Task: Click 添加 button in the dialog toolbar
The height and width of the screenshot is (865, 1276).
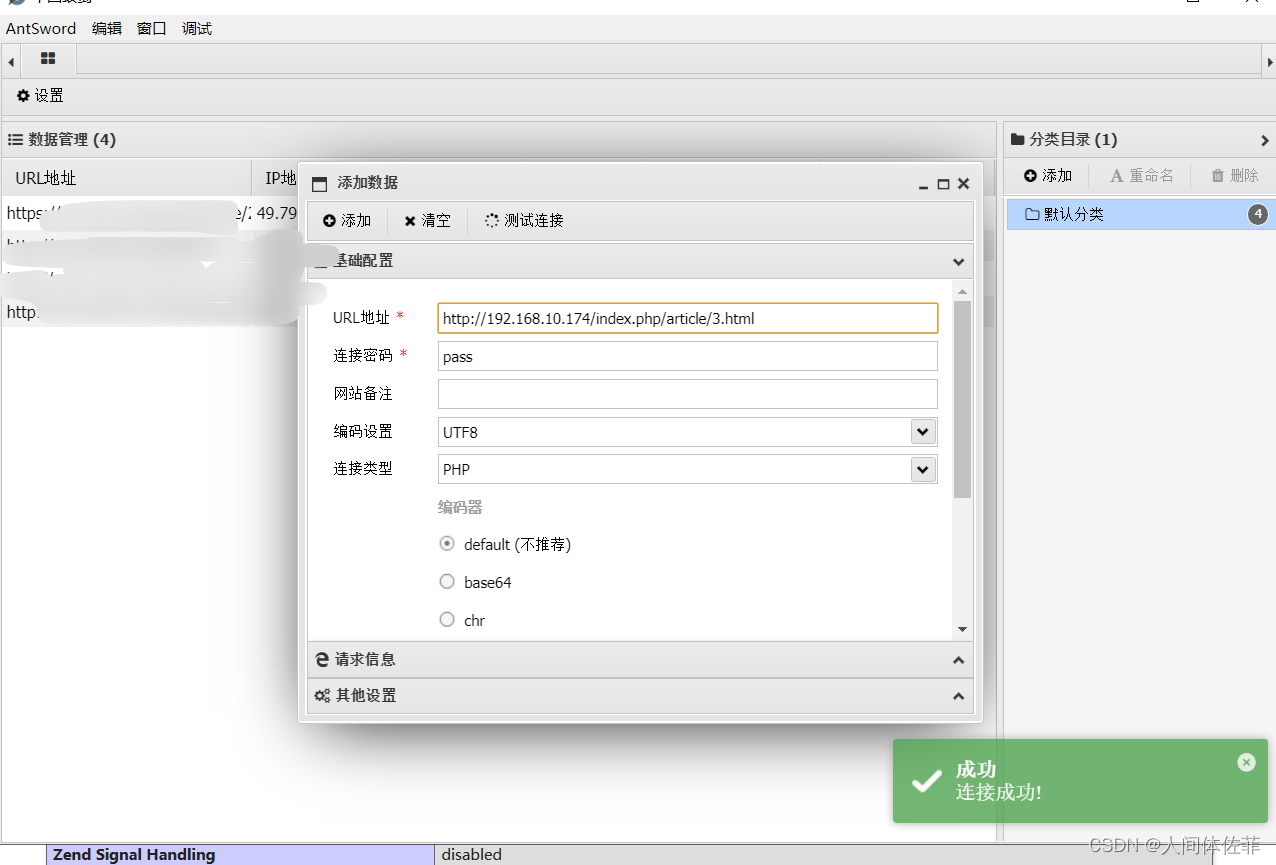Action: point(347,220)
